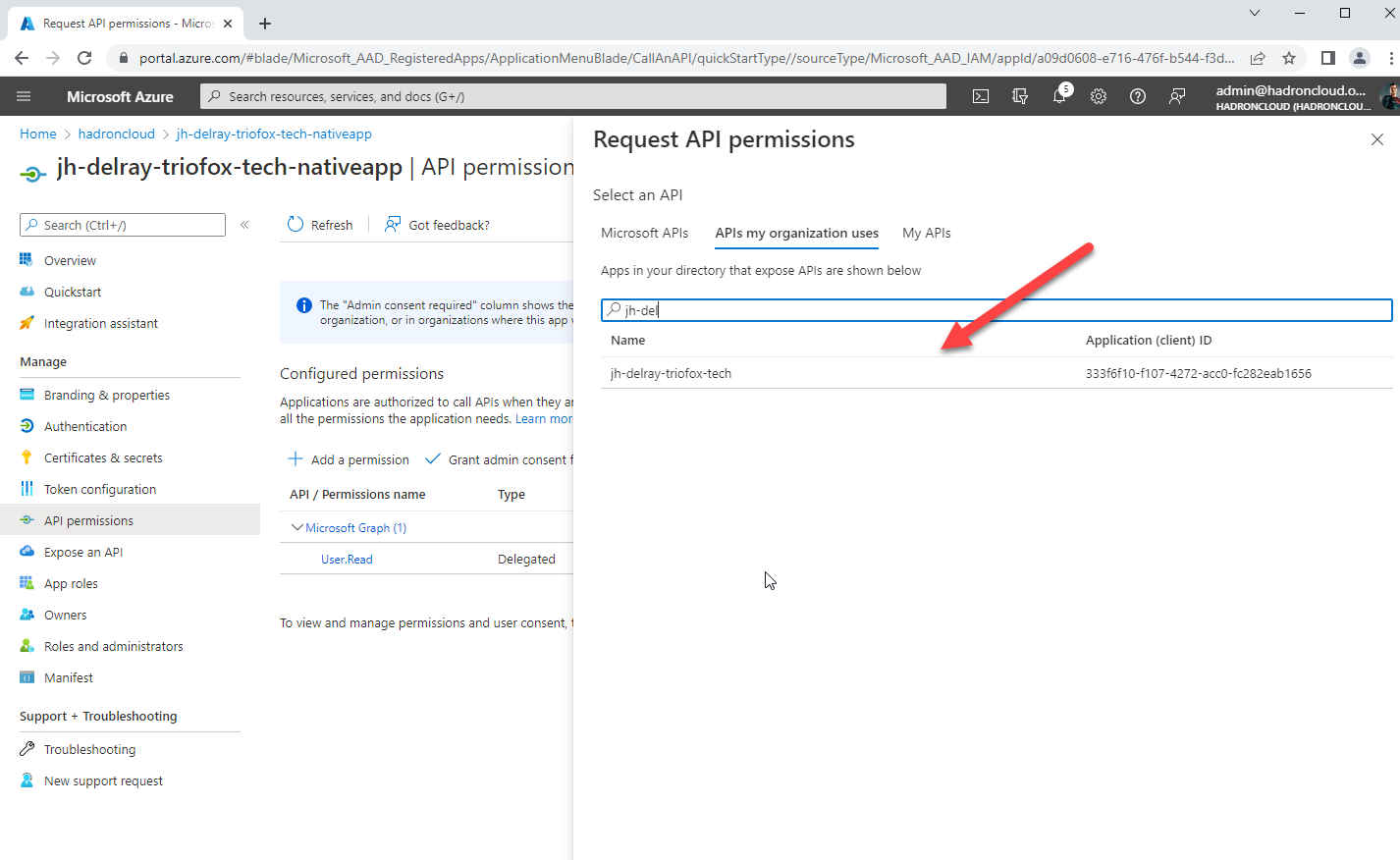Image resolution: width=1400 pixels, height=860 pixels.
Task: Click the New support request icon
Action: [x=27, y=780]
